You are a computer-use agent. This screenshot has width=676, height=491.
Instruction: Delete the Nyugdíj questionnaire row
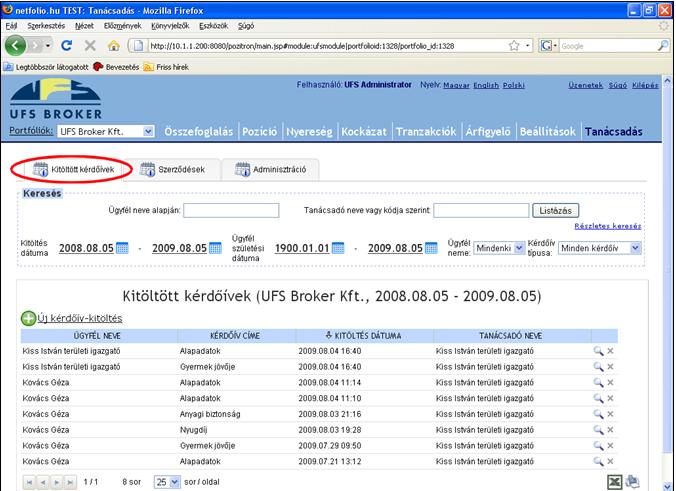[610, 430]
